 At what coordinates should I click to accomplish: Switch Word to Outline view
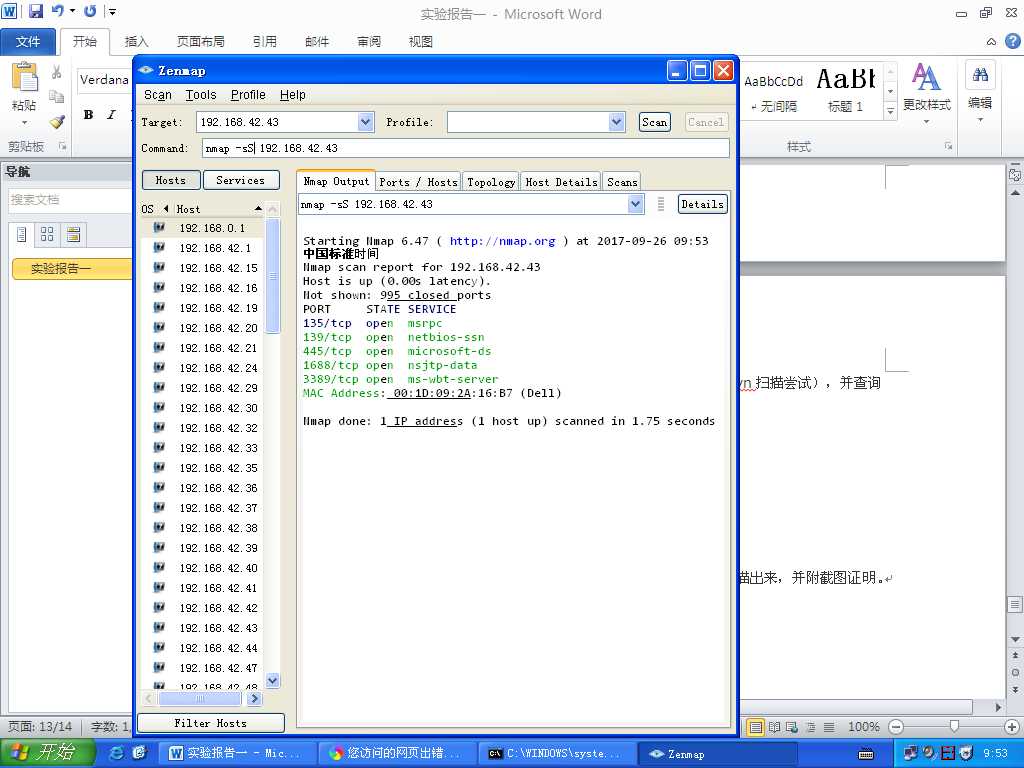tap(810, 726)
